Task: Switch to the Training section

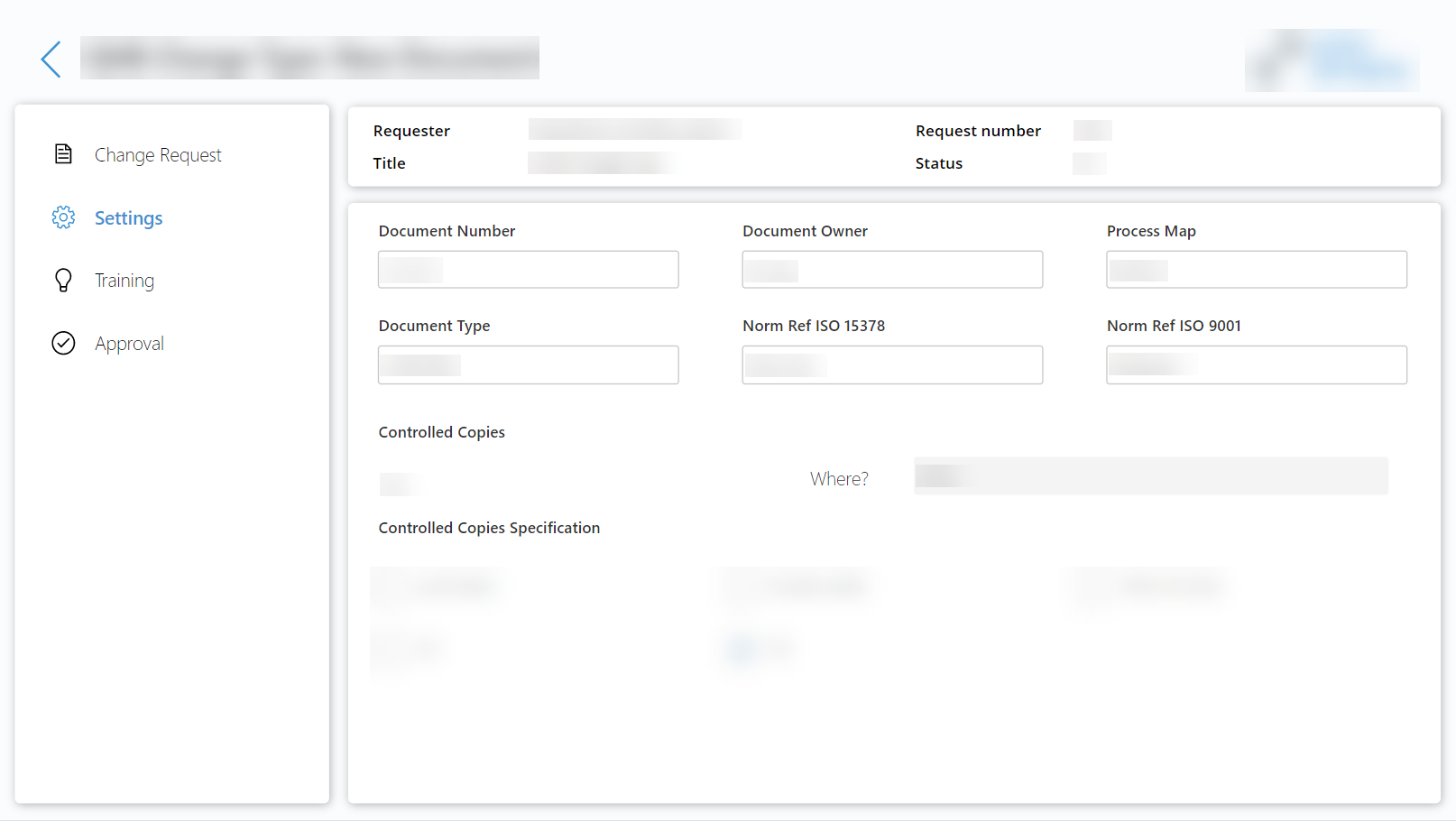Action: 124,281
